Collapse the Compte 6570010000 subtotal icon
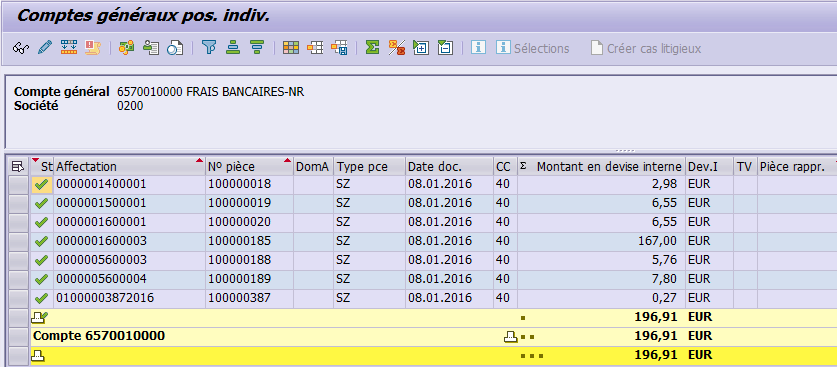The width and height of the screenshot is (837, 367). pyautogui.click(x=511, y=337)
